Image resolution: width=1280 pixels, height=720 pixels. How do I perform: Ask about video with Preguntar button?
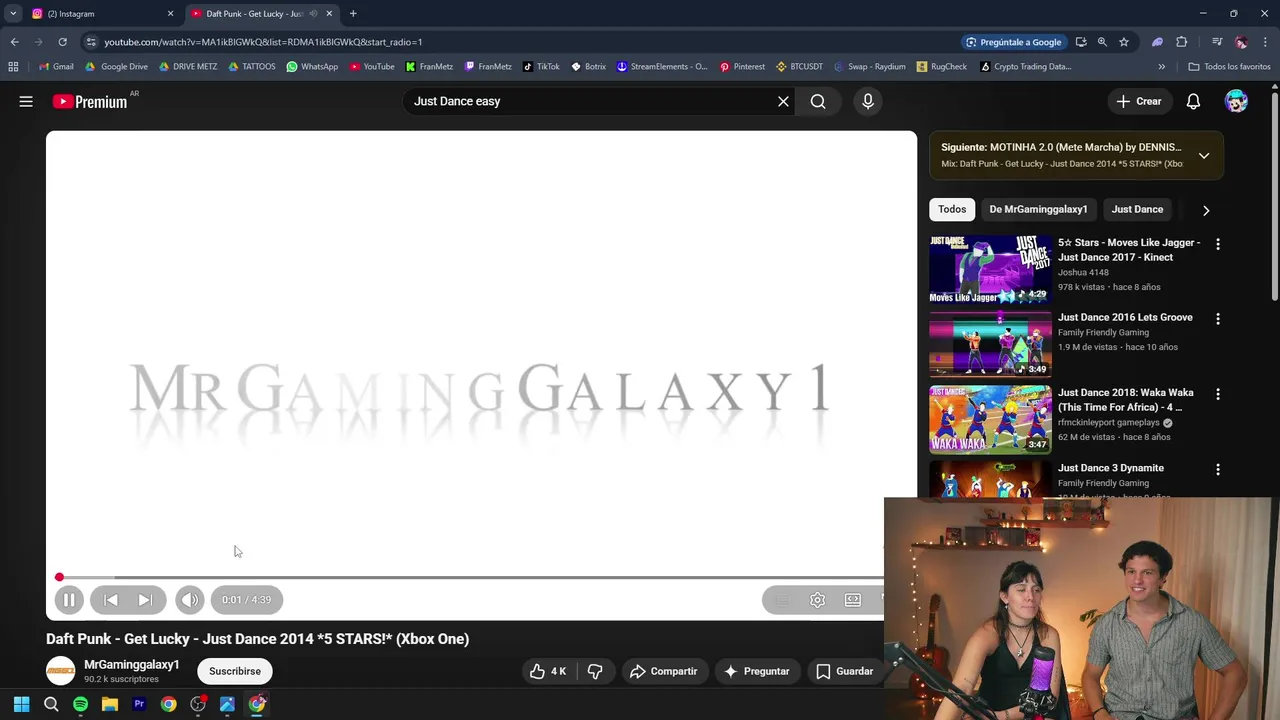point(756,671)
